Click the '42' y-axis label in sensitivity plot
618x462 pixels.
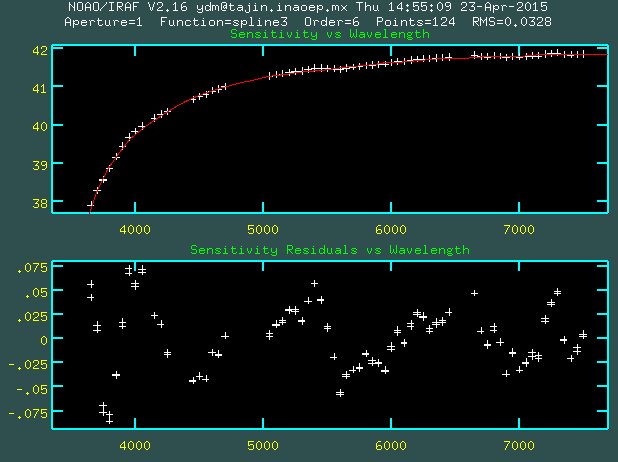40,50
